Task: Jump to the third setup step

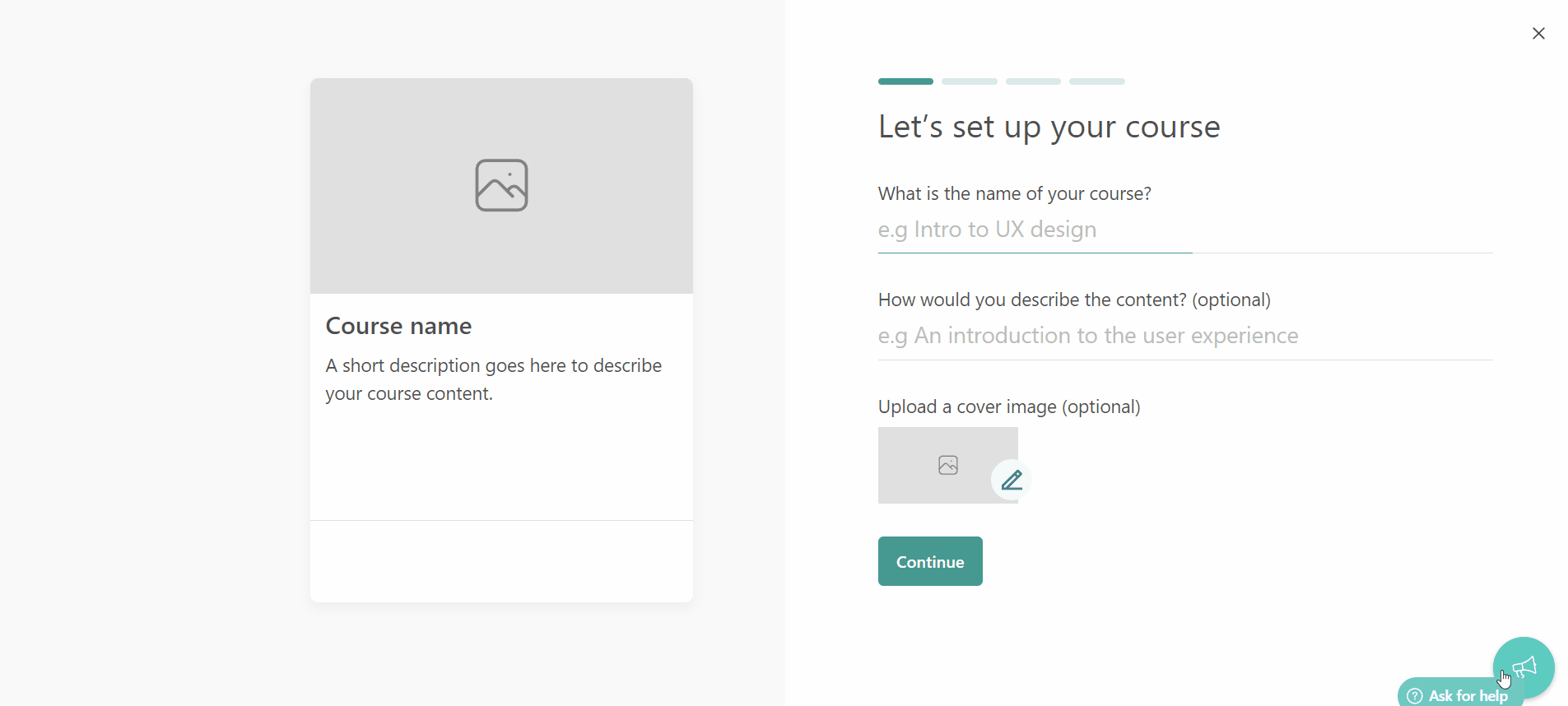Action: click(x=1033, y=81)
